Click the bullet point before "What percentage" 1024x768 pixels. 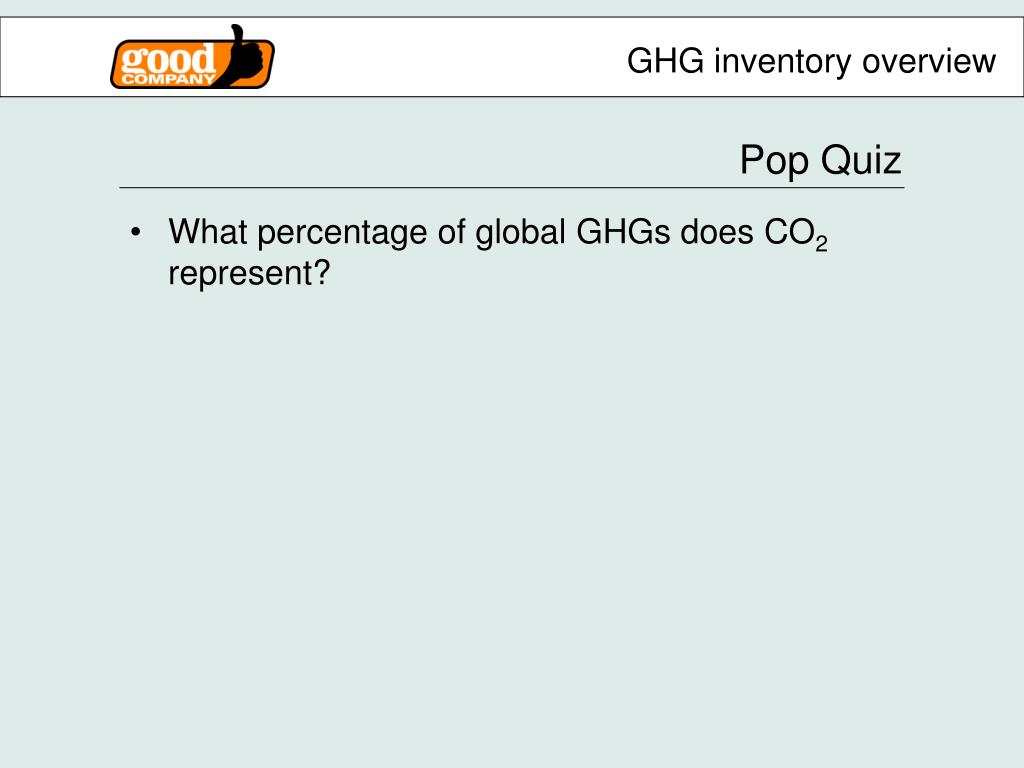(135, 232)
